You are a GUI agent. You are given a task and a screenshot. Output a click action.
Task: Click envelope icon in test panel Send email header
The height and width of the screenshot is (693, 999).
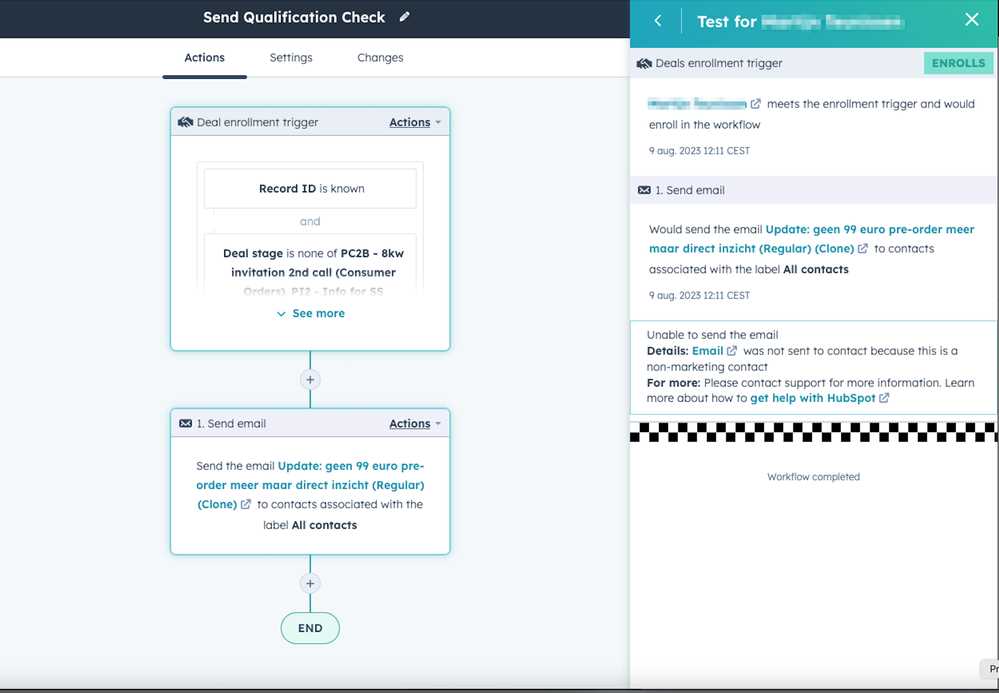(x=644, y=190)
